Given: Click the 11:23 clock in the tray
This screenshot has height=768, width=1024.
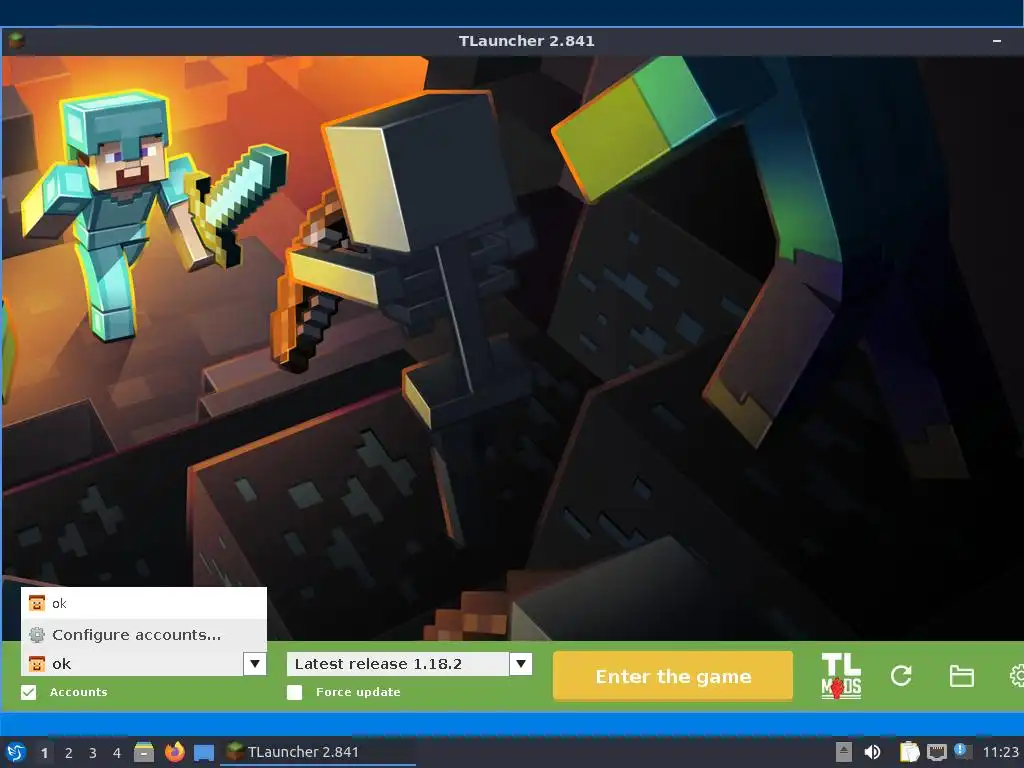Looking at the screenshot, I should point(1001,752).
